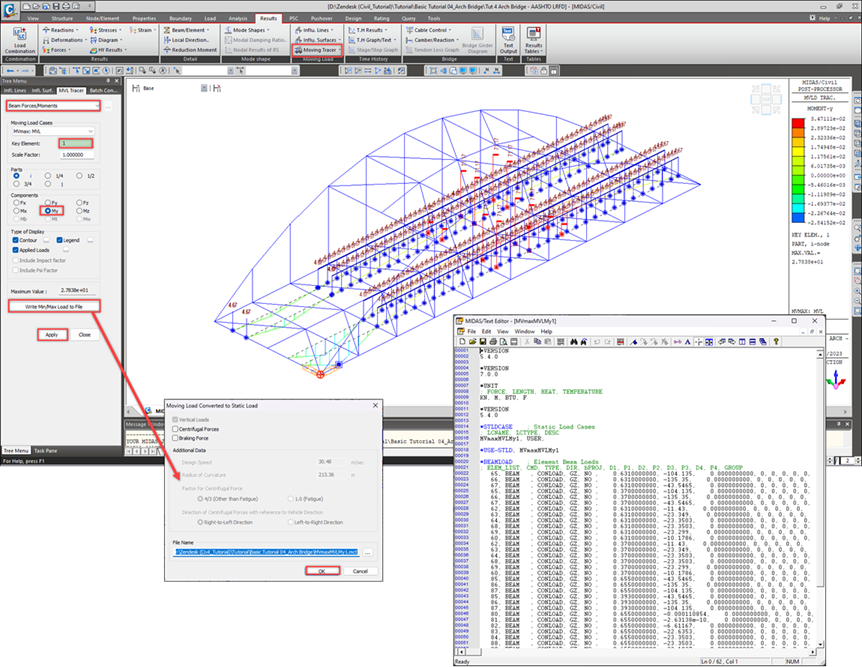Image resolution: width=862 pixels, height=667 pixels.
Task: Switch to the Infl. Lines tree tab
Action: click(15, 90)
